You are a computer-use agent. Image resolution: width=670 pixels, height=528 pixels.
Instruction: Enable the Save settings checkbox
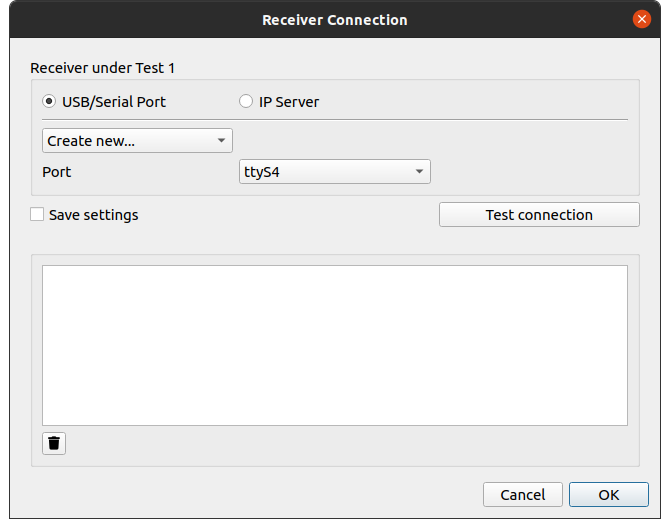click(37, 214)
